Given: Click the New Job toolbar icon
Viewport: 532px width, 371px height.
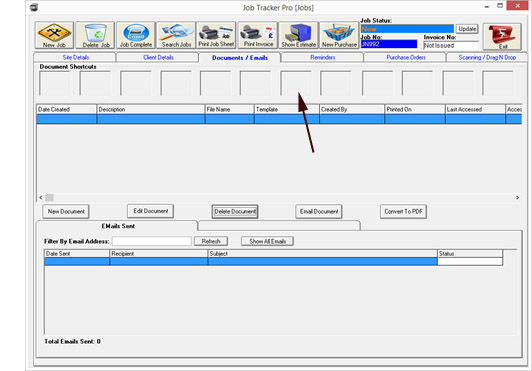Looking at the screenshot, I should pos(54,35).
